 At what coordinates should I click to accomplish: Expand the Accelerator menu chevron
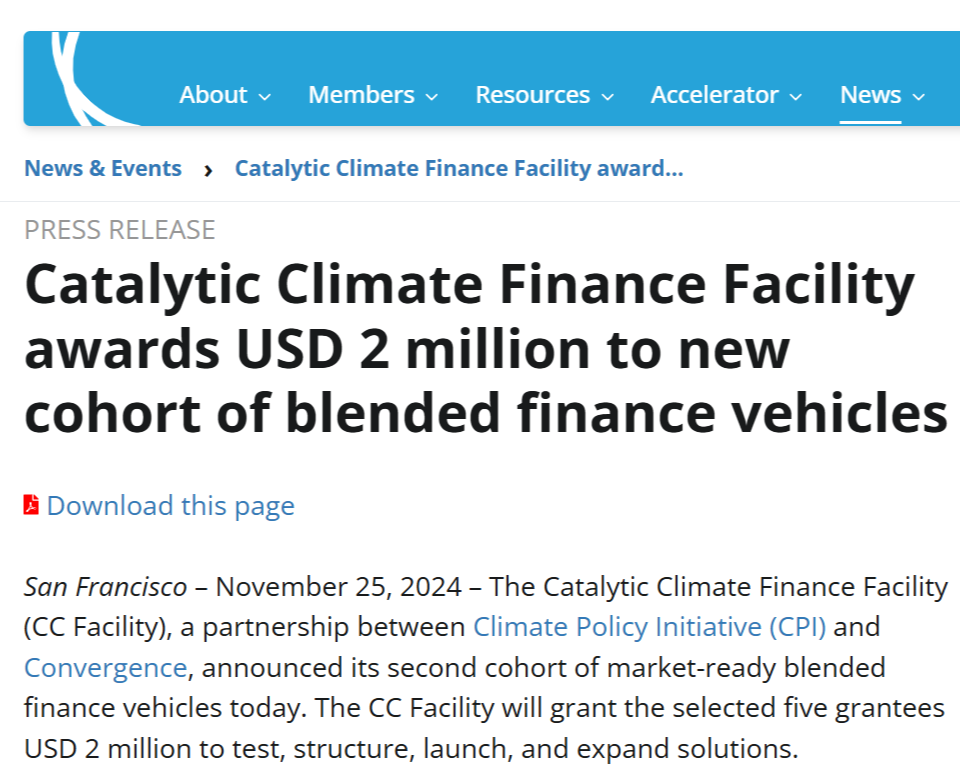[795, 97]
